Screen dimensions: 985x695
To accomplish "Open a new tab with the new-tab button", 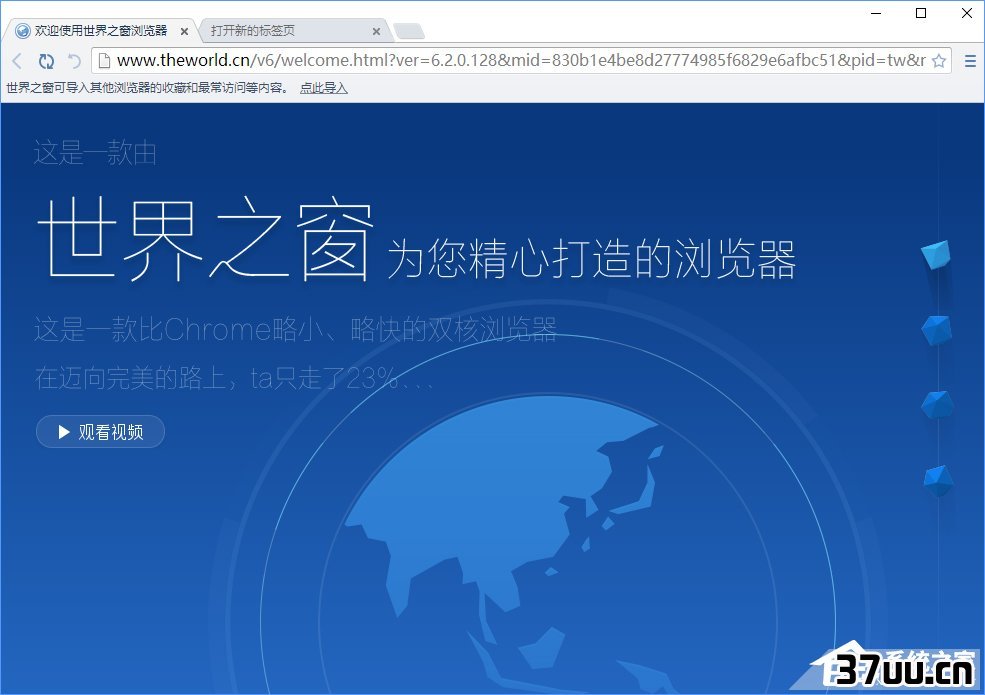I will pos(408,31).
